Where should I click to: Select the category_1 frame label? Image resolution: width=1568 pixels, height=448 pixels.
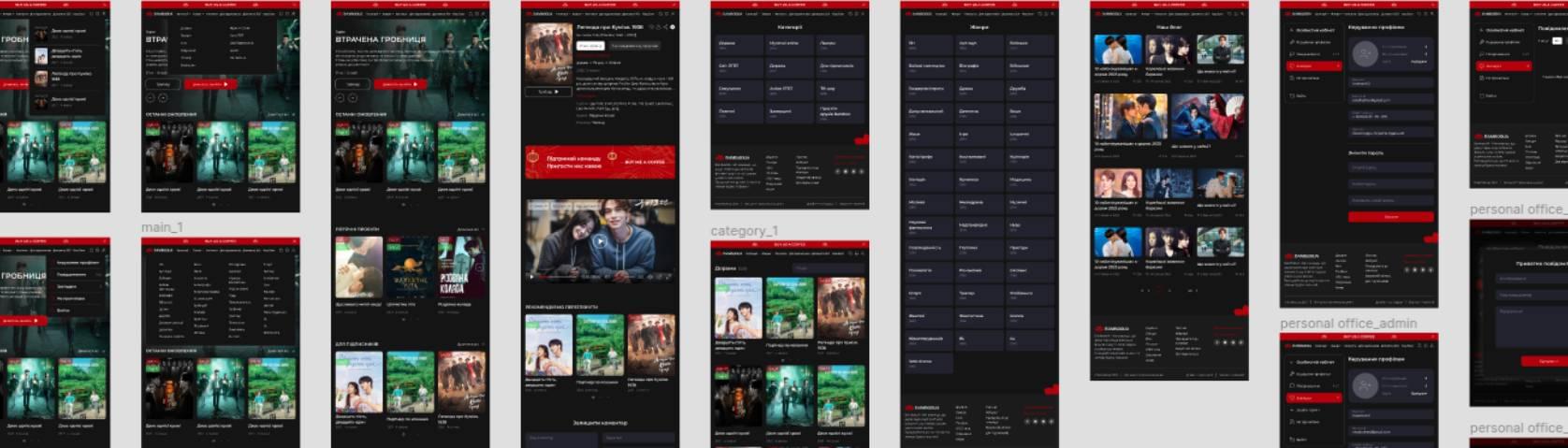point(744,230)
